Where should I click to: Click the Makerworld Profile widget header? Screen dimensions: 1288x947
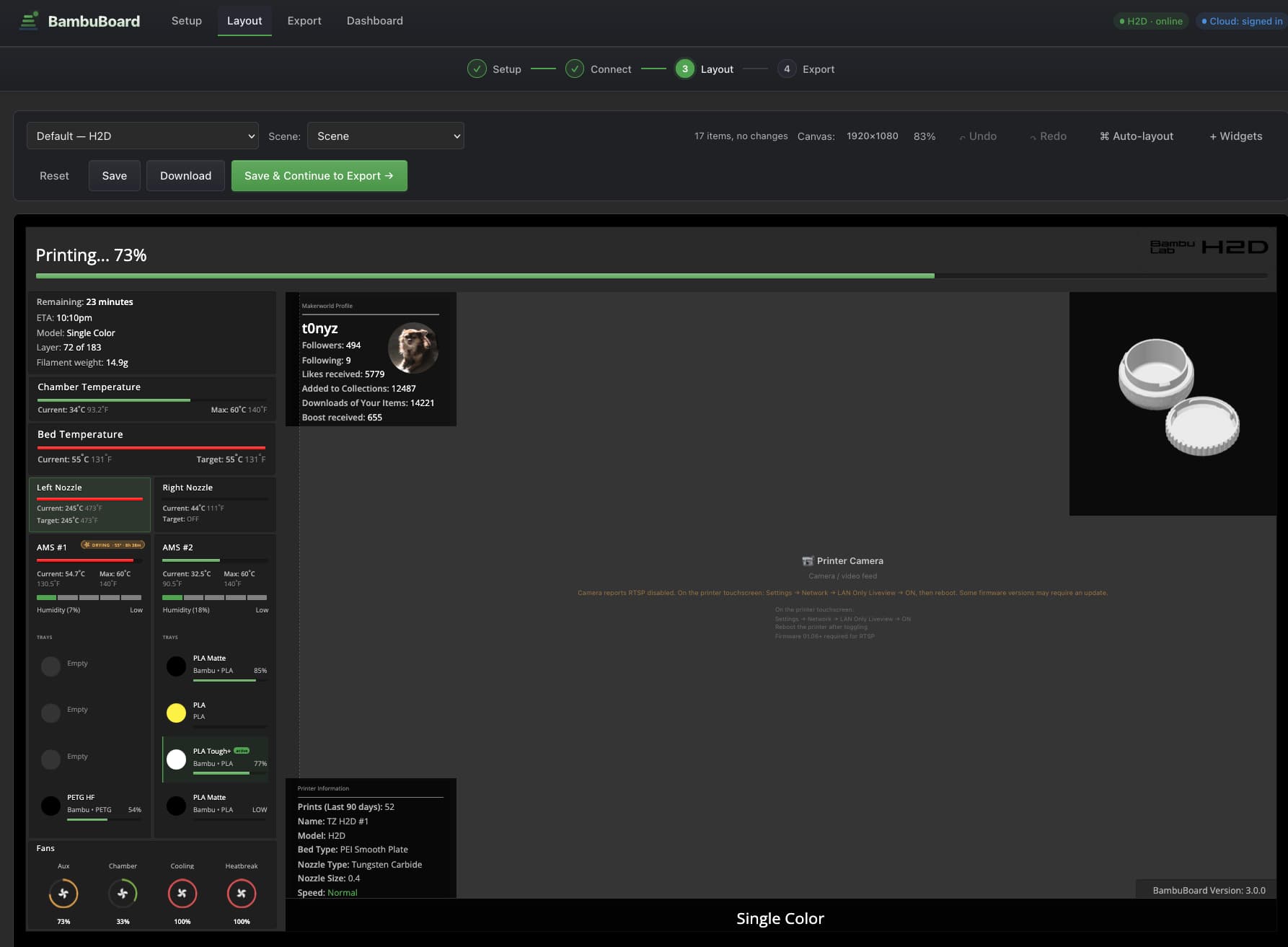(327, 306)
